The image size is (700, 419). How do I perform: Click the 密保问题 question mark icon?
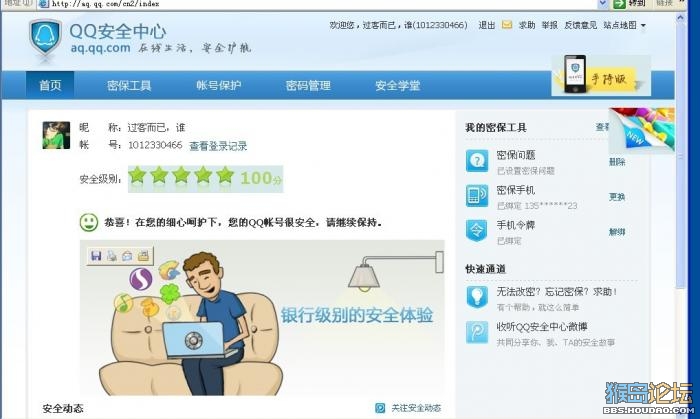[x=477, y=161]
